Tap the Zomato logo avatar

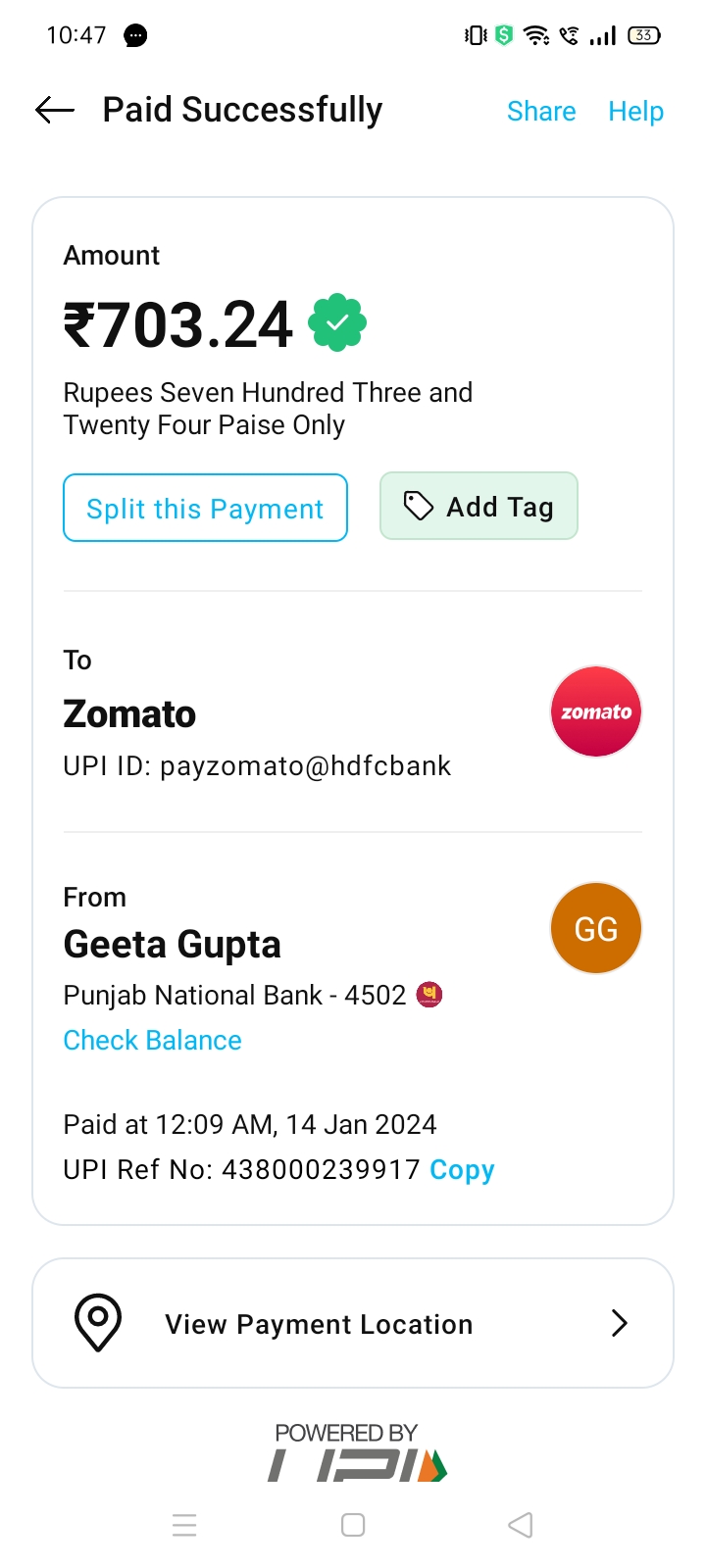click(595, 711)
